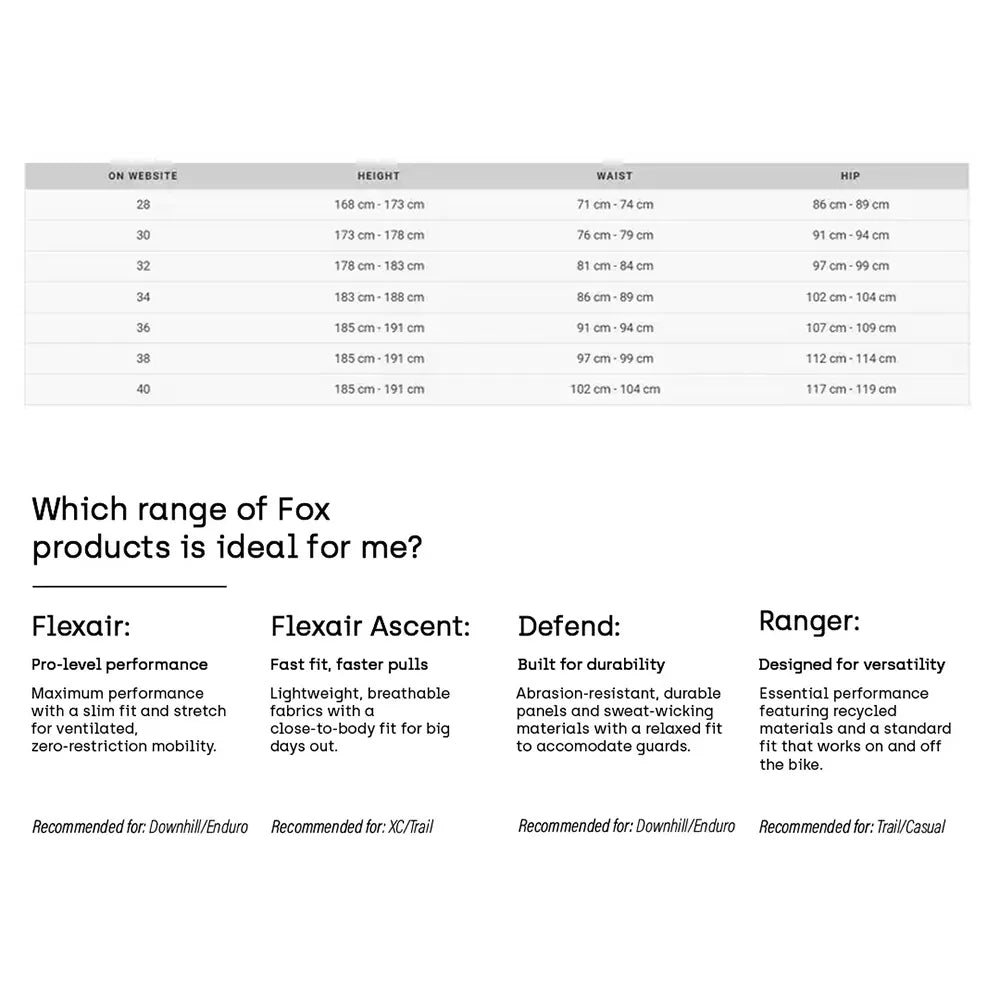Click the Ranger range heading

click(809, 622)
